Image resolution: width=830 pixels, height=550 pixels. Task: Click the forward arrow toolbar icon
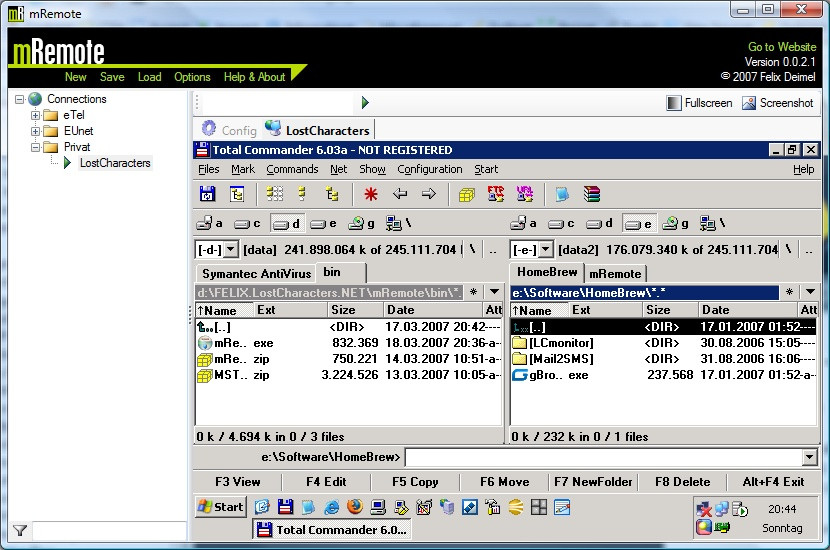(x=429, y=194)
